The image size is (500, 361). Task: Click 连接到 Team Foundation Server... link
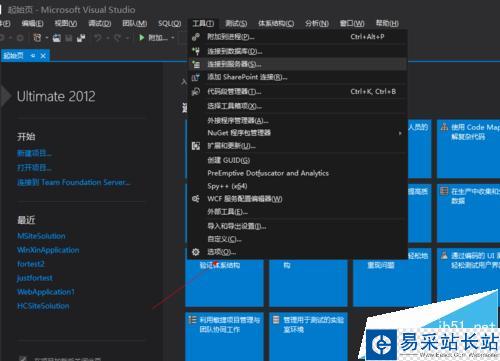pyautogui.click(x=74, y=182)
